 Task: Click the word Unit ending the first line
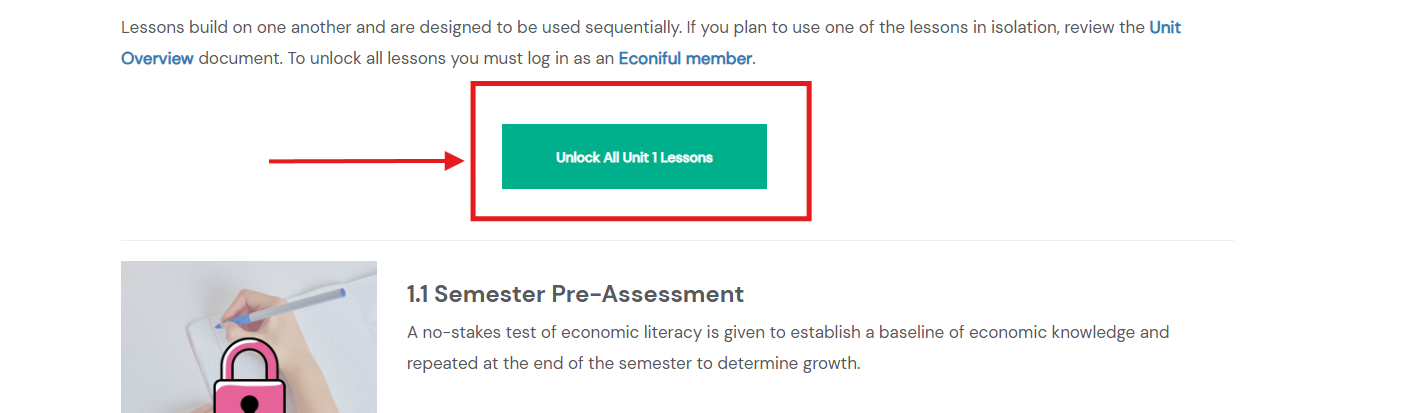(1164, 27)
